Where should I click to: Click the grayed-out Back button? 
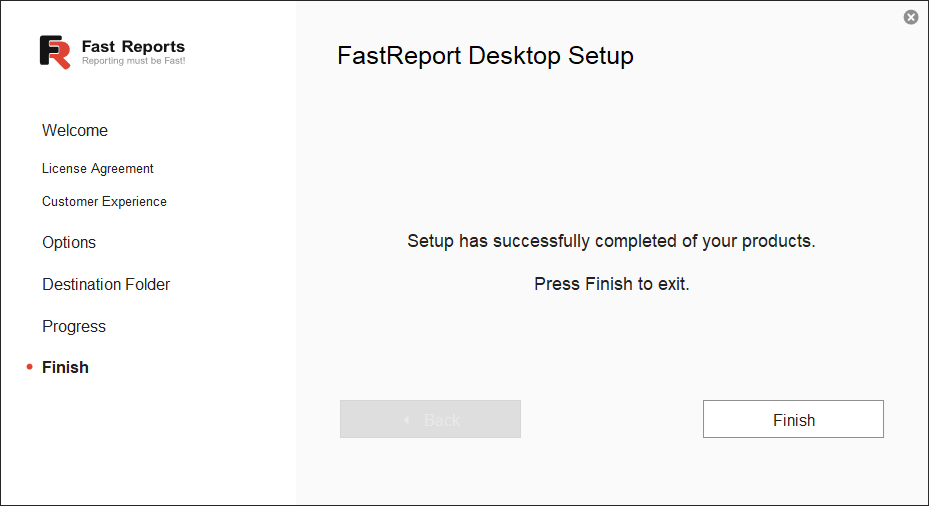click(430, 420)
